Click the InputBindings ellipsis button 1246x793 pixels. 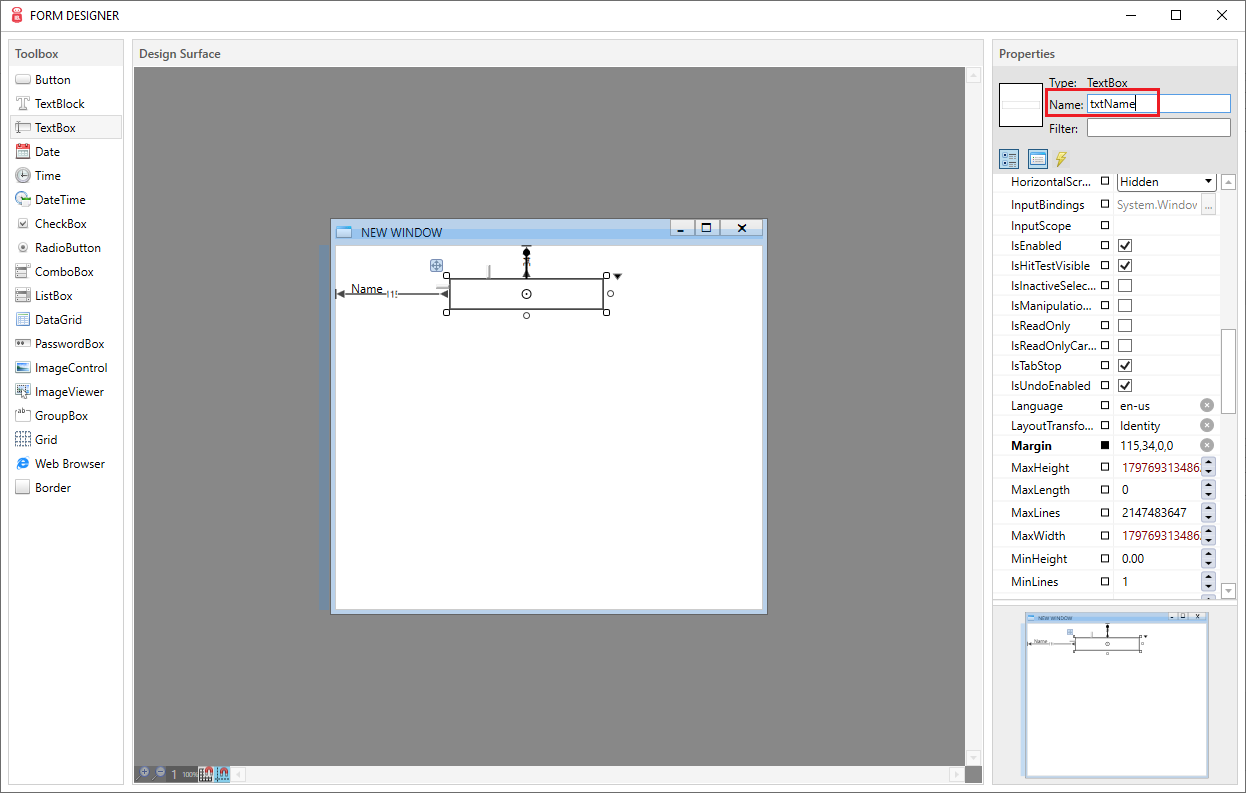pos(1207,204)
